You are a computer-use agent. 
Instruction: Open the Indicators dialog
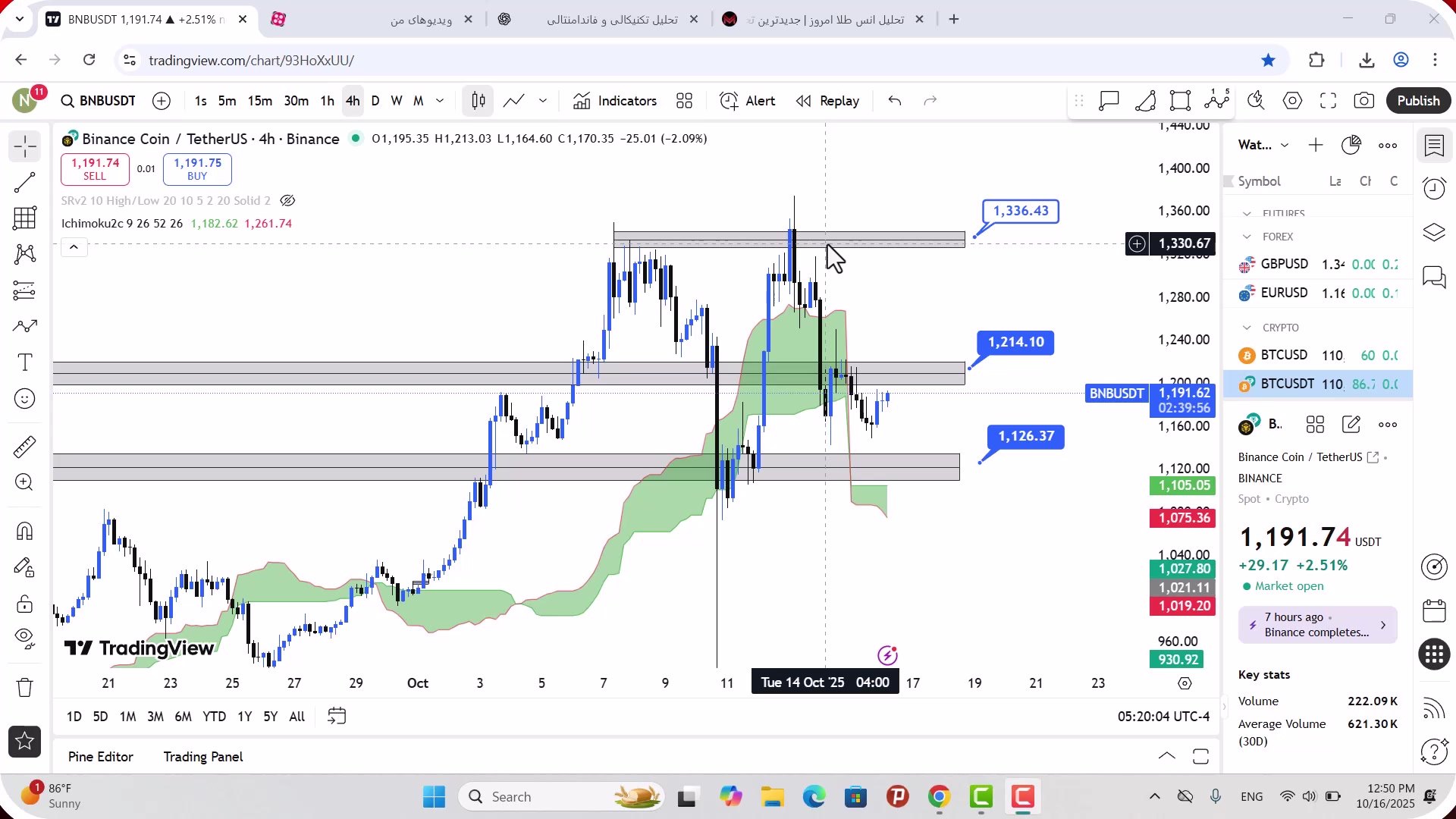[615, 101]
